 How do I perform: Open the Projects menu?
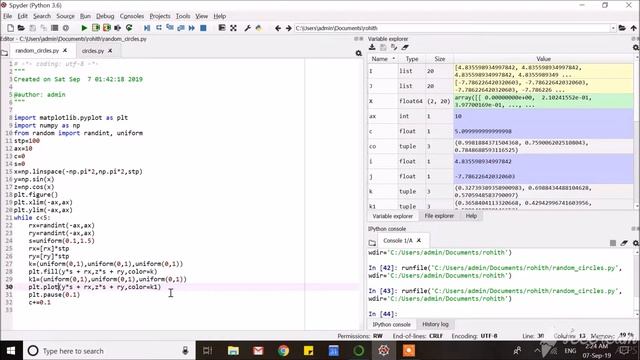point(160,16)
